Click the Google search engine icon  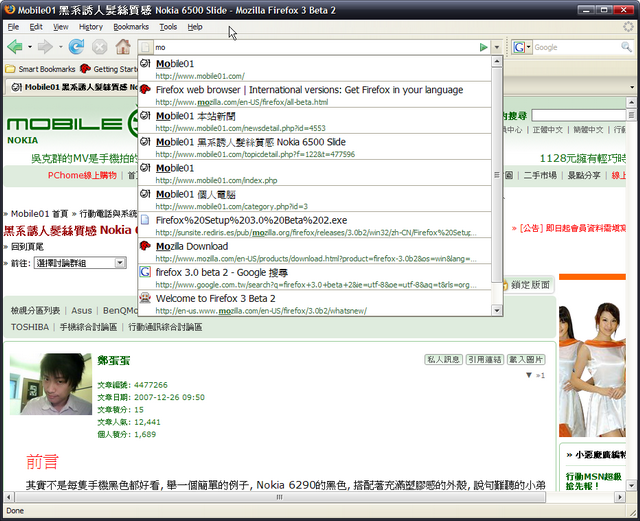[x=519, y=47]
